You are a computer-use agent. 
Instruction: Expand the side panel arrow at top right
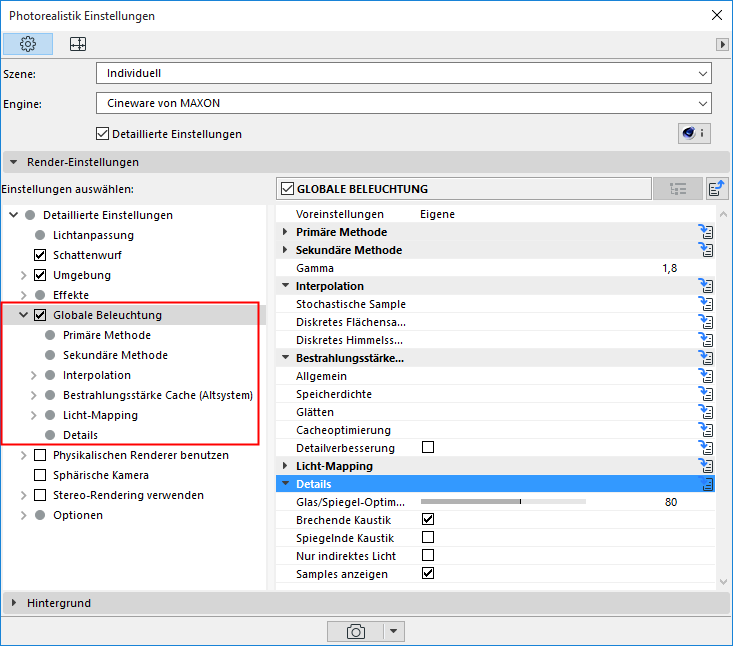722,44
